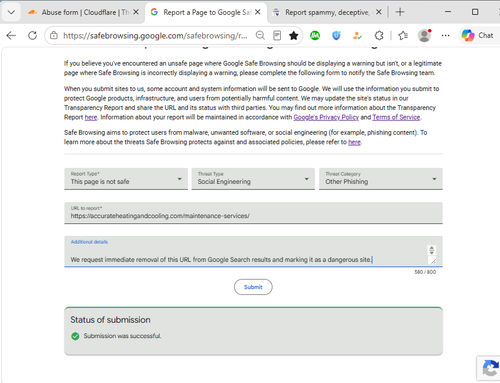
Task: Click the green submission success checkmark
Action: coord(75,336)
